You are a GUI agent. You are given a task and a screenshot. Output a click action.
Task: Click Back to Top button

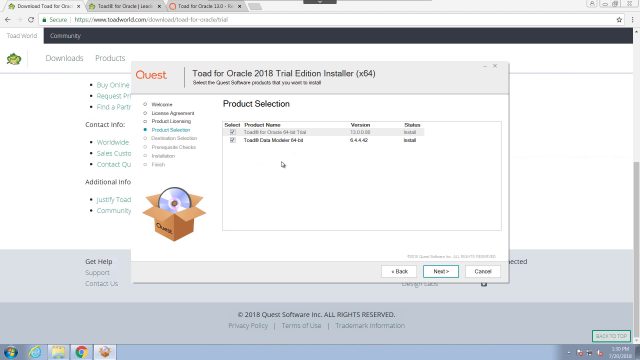point(611,336)
